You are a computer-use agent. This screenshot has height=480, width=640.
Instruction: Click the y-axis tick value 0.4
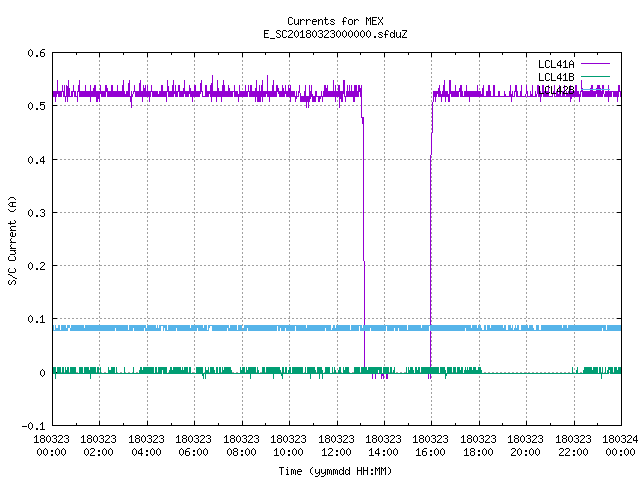pyautogui.click(x=36, y=160)
